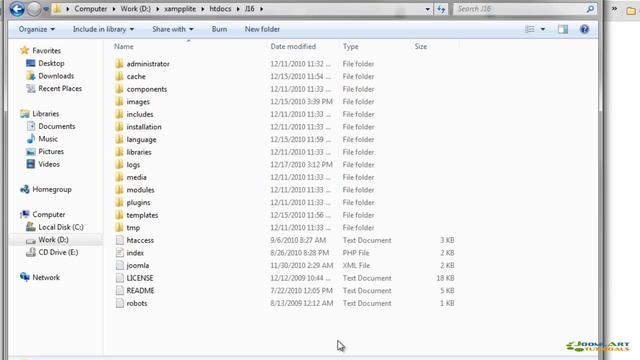Click the administrator folder icon

tap(119, 64)
